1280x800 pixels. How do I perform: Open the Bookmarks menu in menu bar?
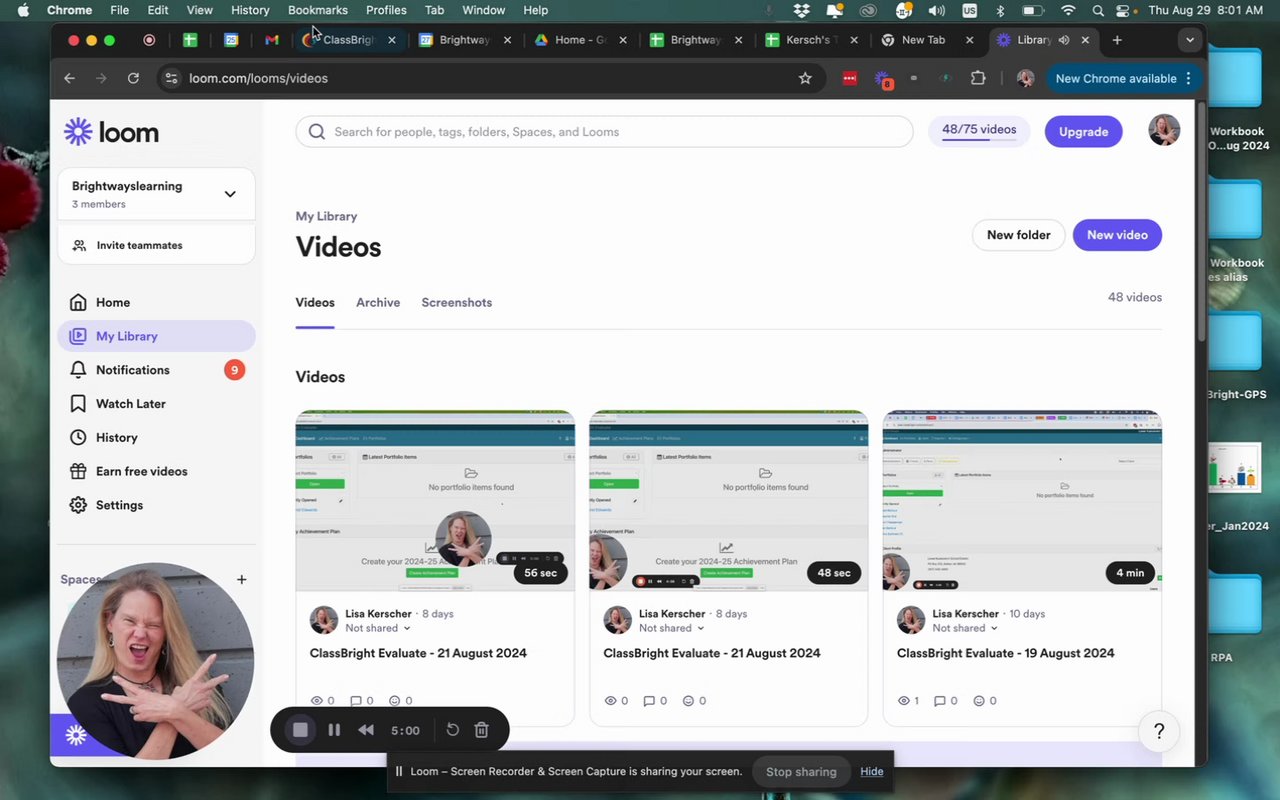[x=317, y=10]
